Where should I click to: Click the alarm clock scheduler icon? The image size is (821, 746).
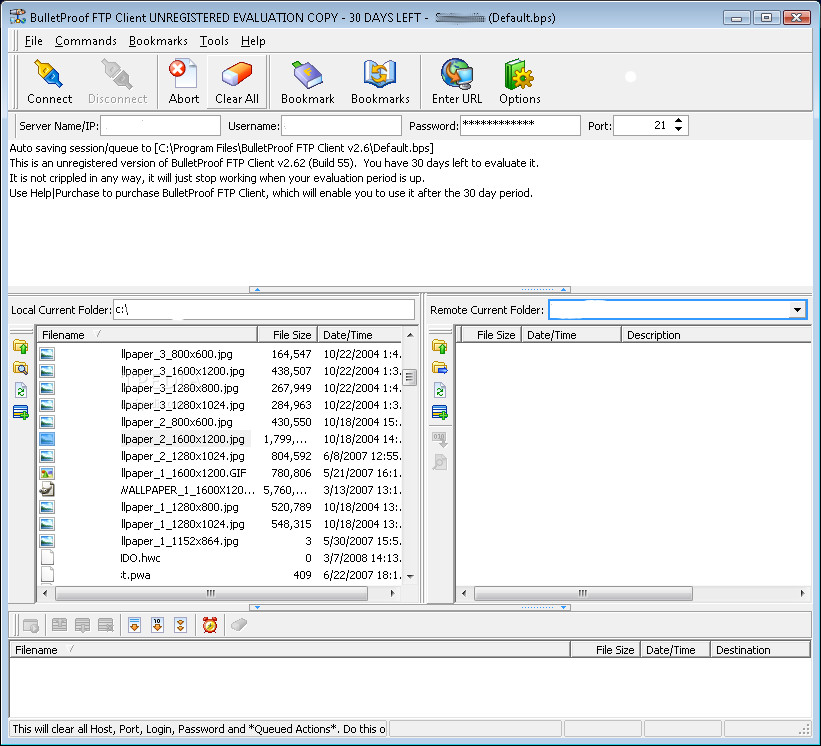(210, 625)
